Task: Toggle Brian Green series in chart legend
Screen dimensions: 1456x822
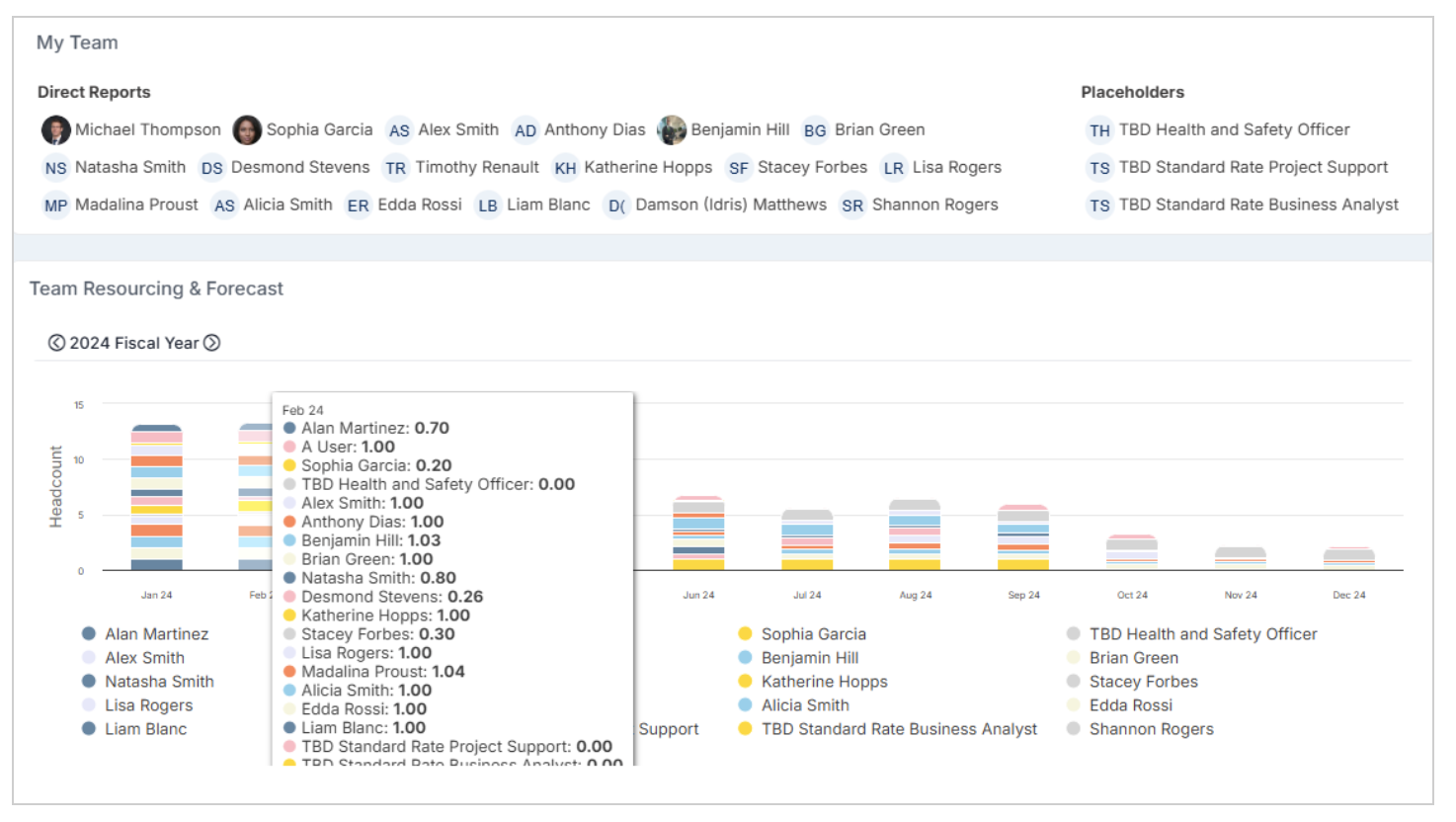Action: click(x=1123, y=658)
